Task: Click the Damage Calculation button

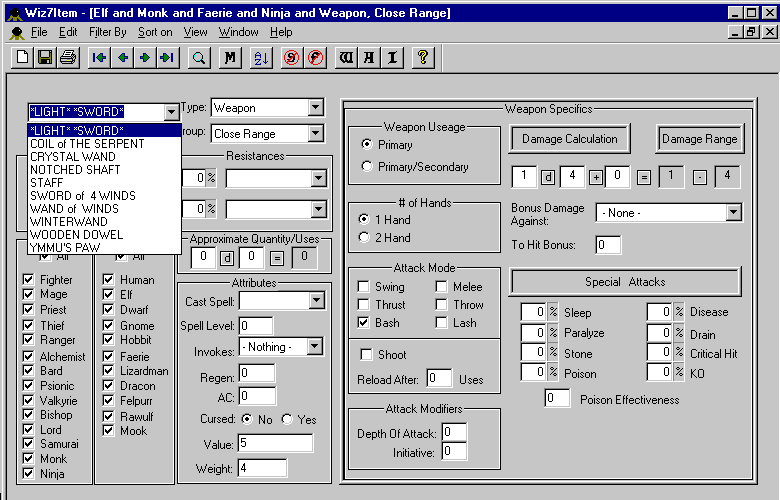Action: pos(570,139)
